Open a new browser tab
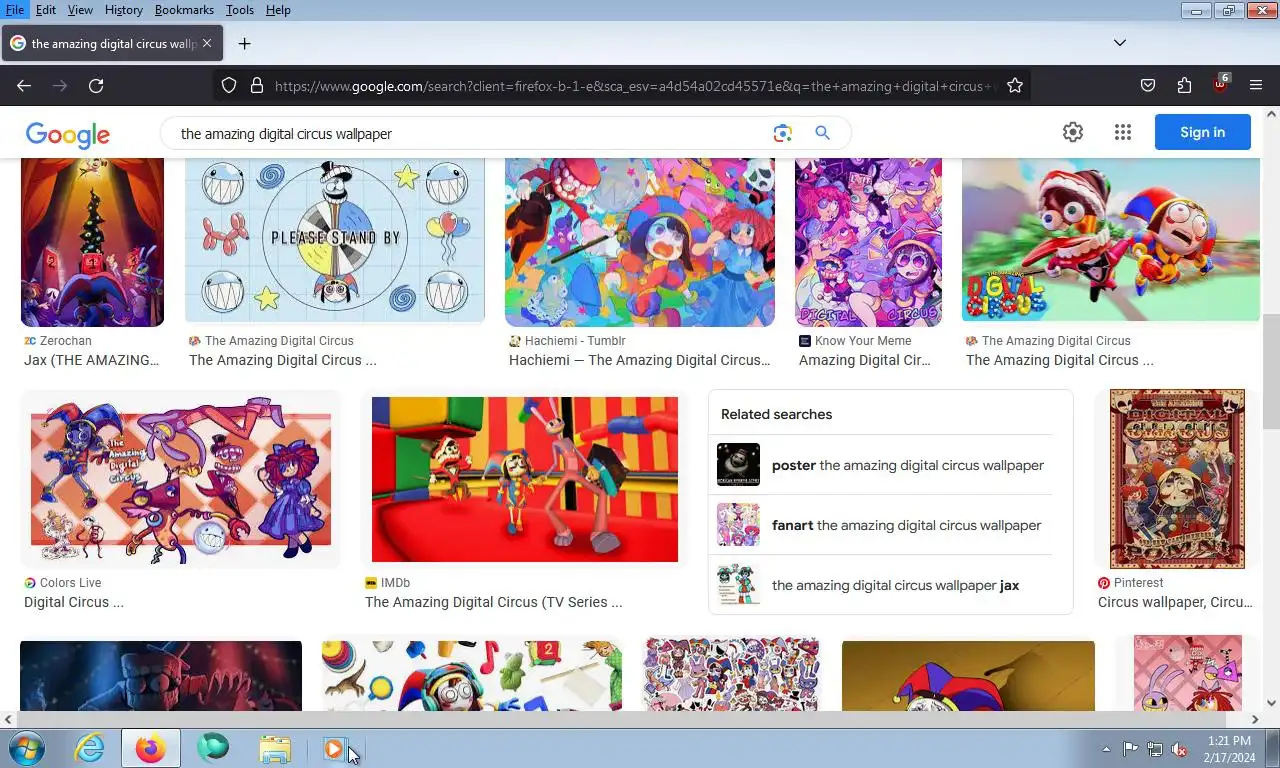The width and height of the screenshot is (1280, 768). (244, 43)
